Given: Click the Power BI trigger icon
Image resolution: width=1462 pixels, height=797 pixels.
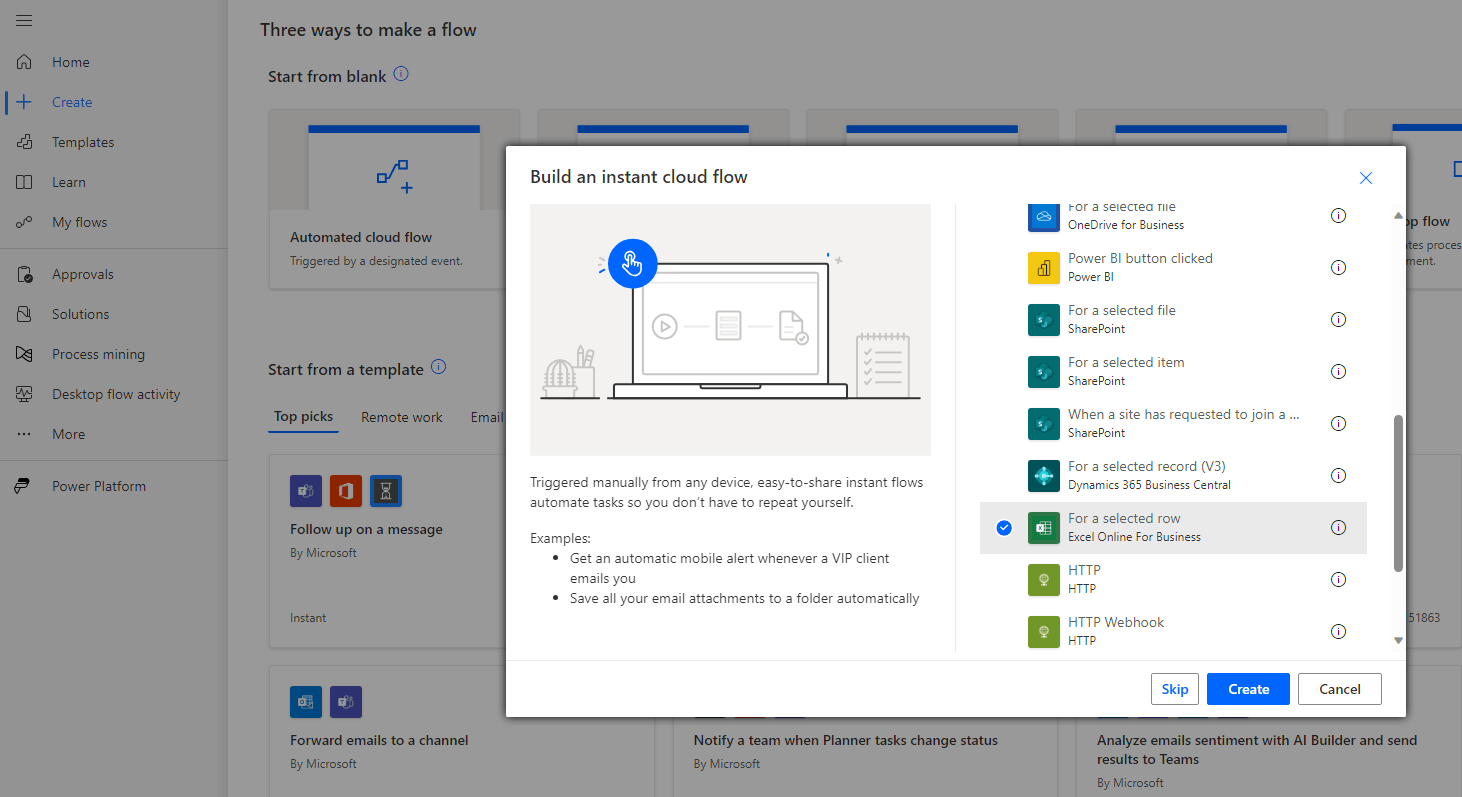Looking at the screenshot, I should [1044, 268].
